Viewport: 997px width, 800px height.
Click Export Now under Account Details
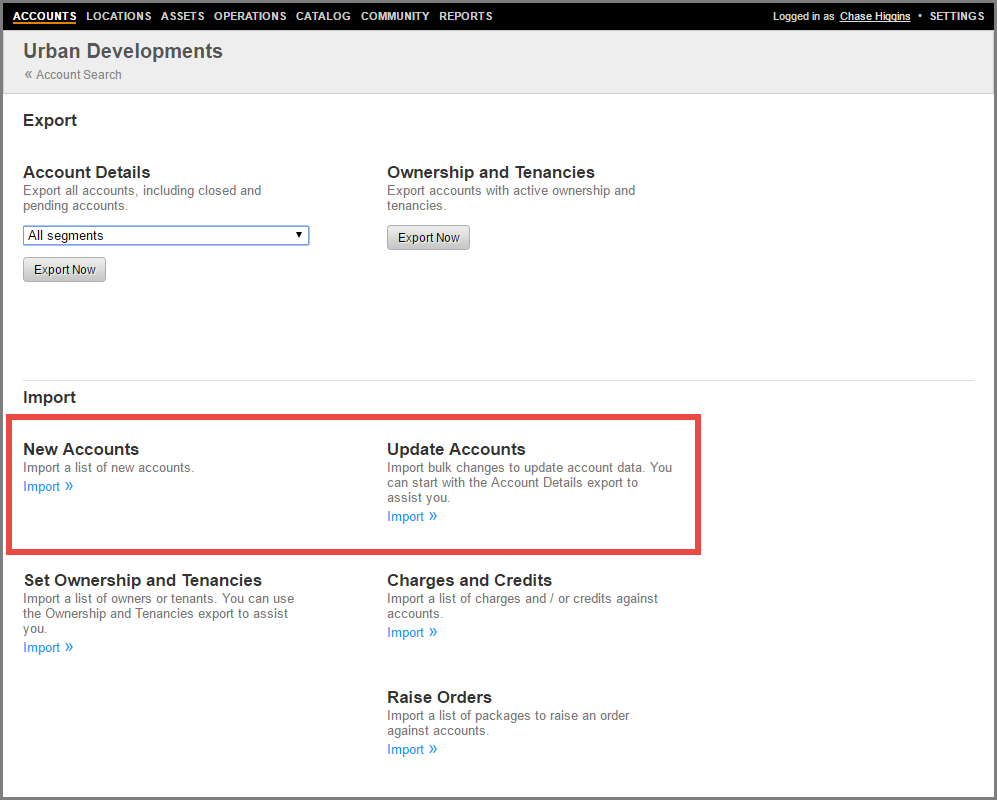pos(64,270)
